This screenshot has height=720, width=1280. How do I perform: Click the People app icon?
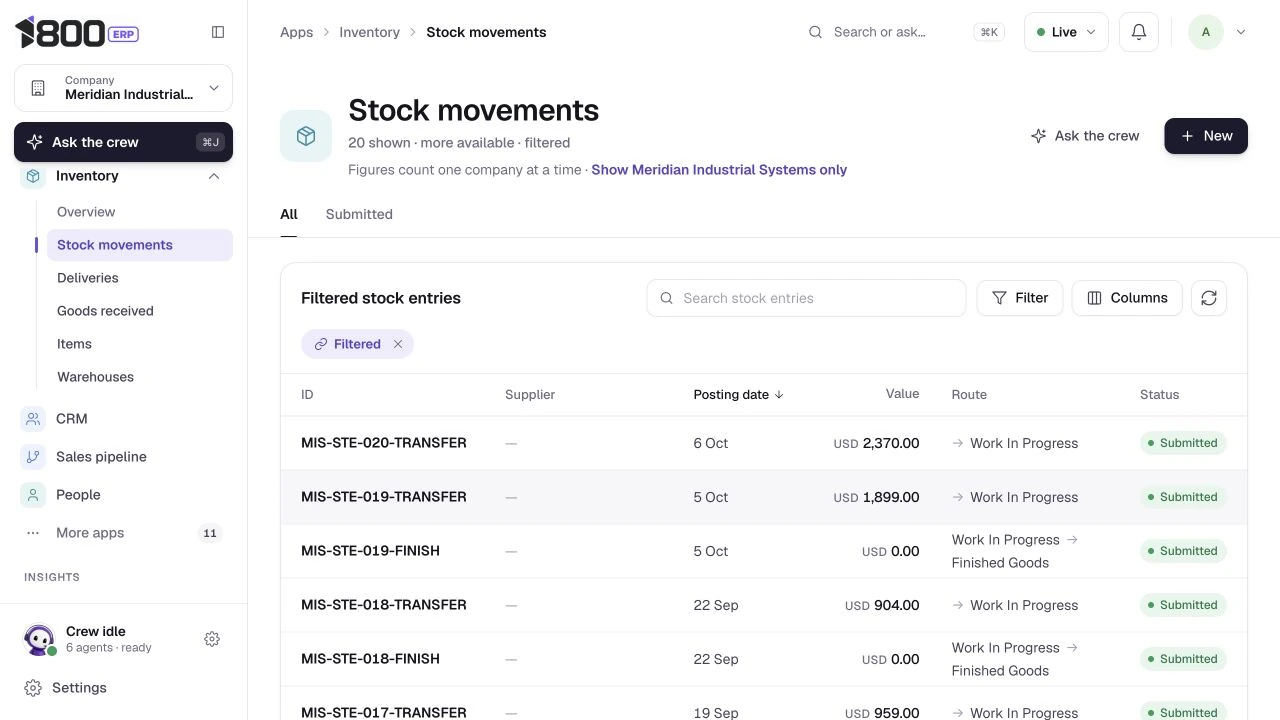(x=34, y=495)
